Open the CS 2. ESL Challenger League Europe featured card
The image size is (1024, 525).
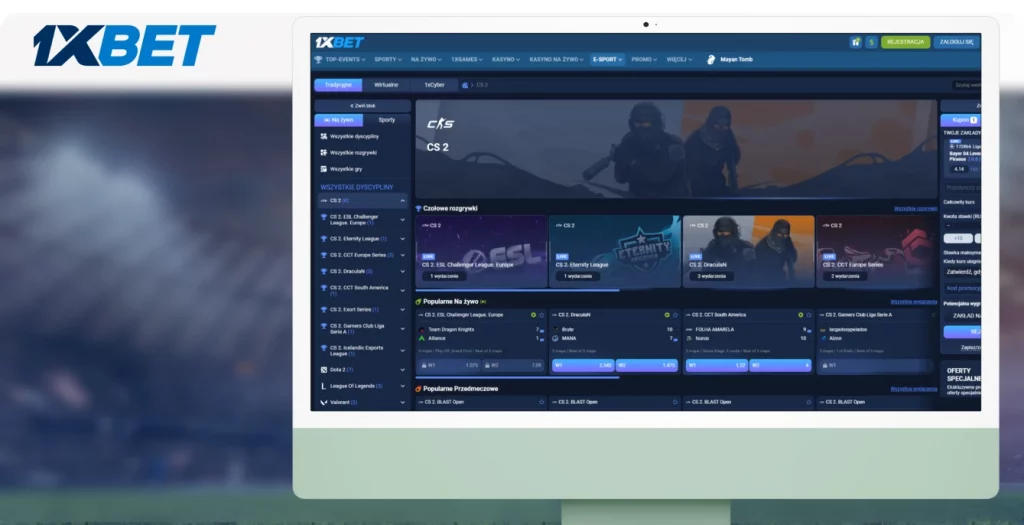click(481, 251)
